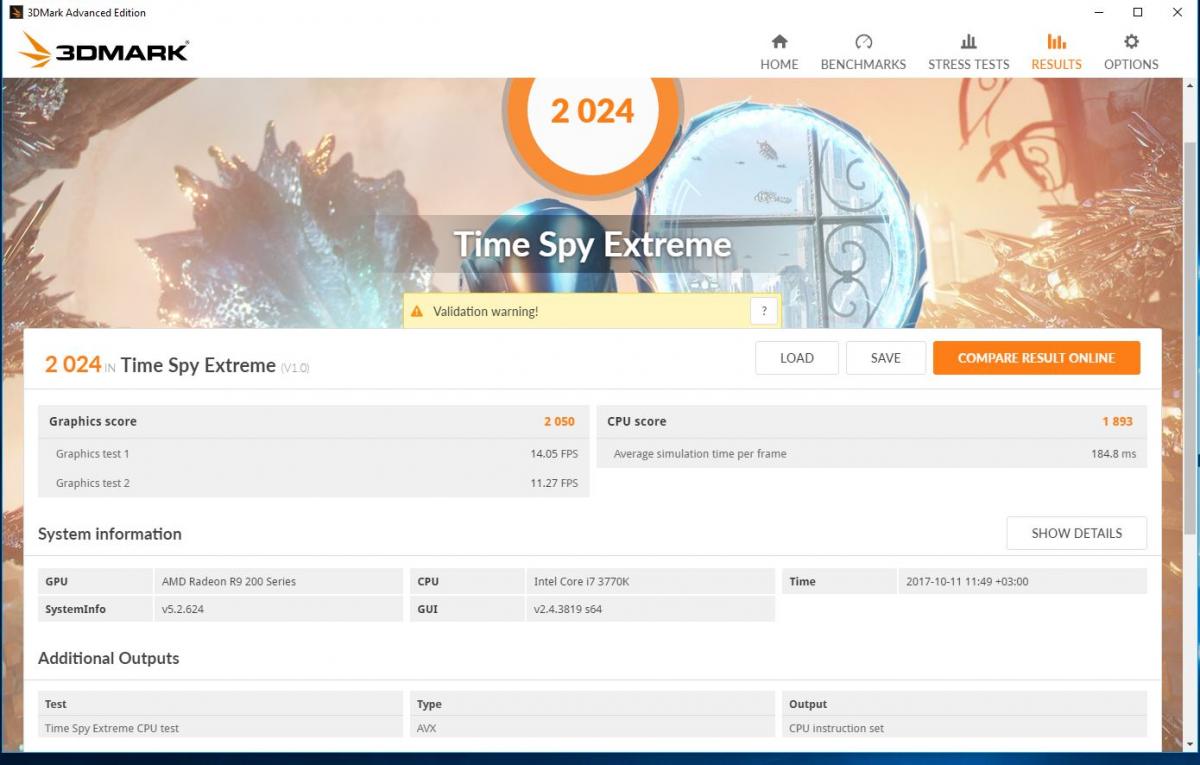Click COMPARE RESULT ONLINE button
Viewport: 1200px width, 765px height.
(1036, 358)
